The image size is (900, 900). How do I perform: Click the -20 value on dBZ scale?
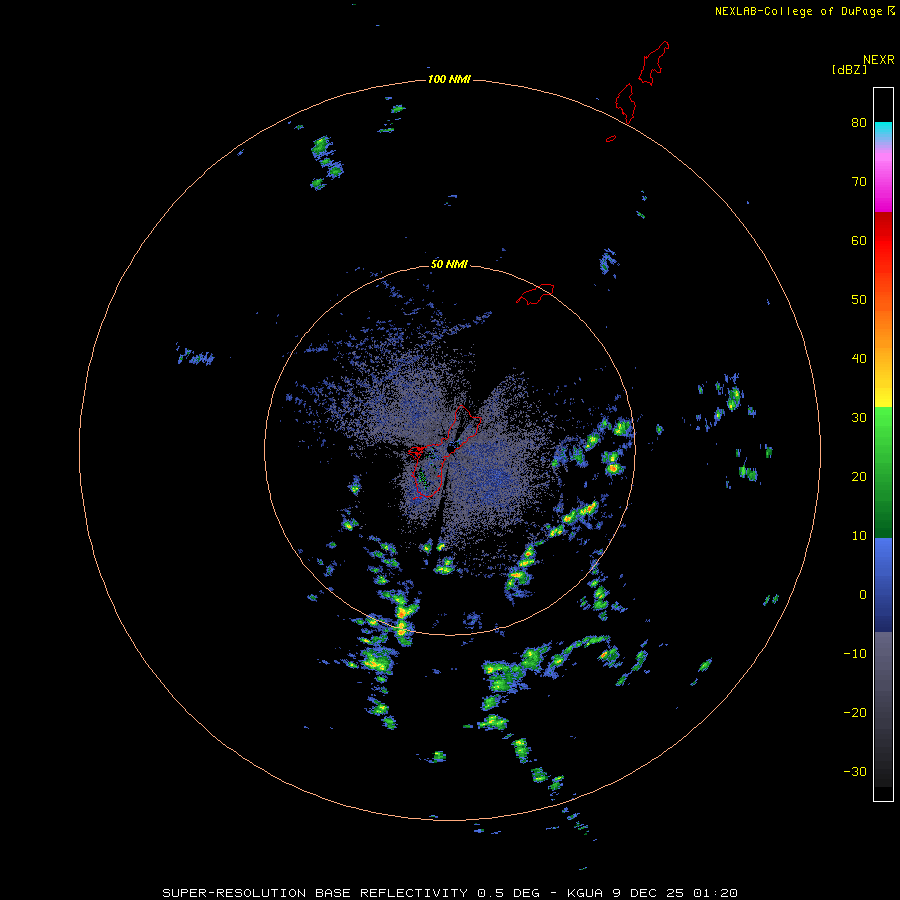855,712
